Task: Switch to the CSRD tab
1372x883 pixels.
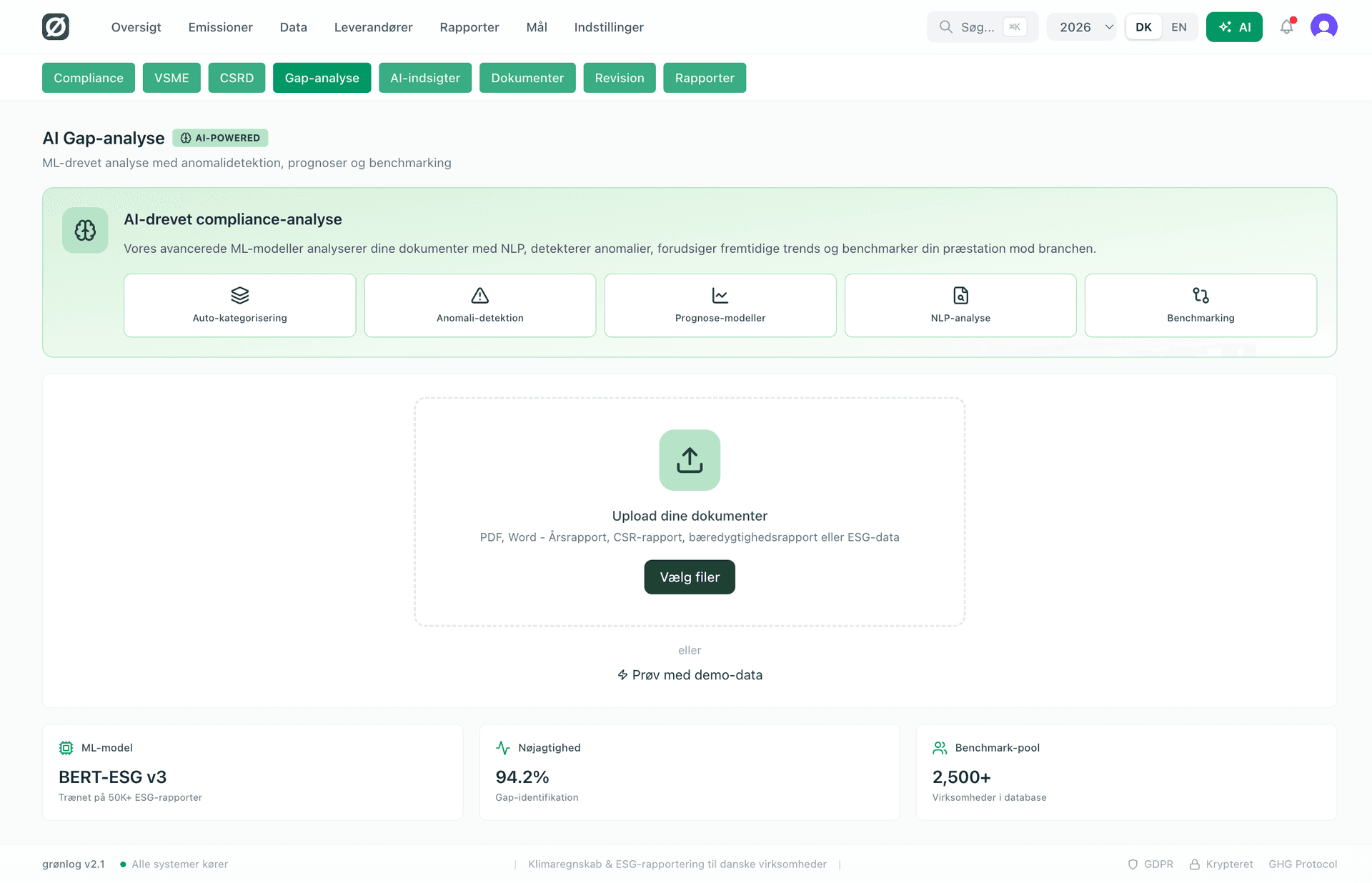Action: pyautogui.click(x=237, y=77)
